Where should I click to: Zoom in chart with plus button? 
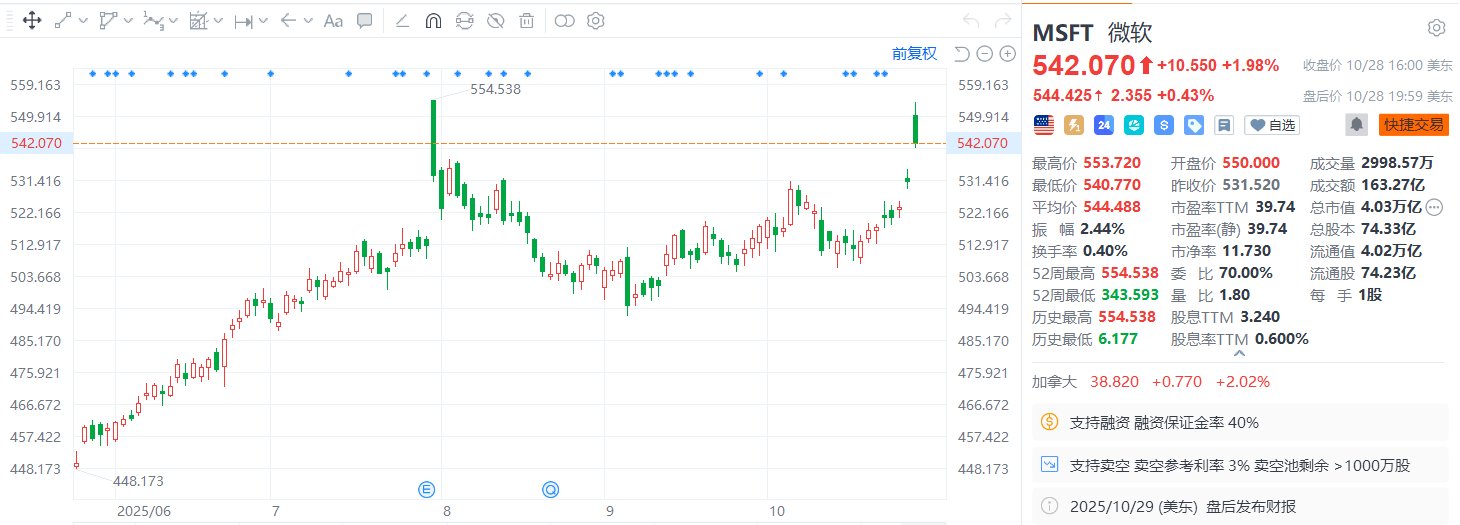pyautogui.click(x=1003, y=54)
